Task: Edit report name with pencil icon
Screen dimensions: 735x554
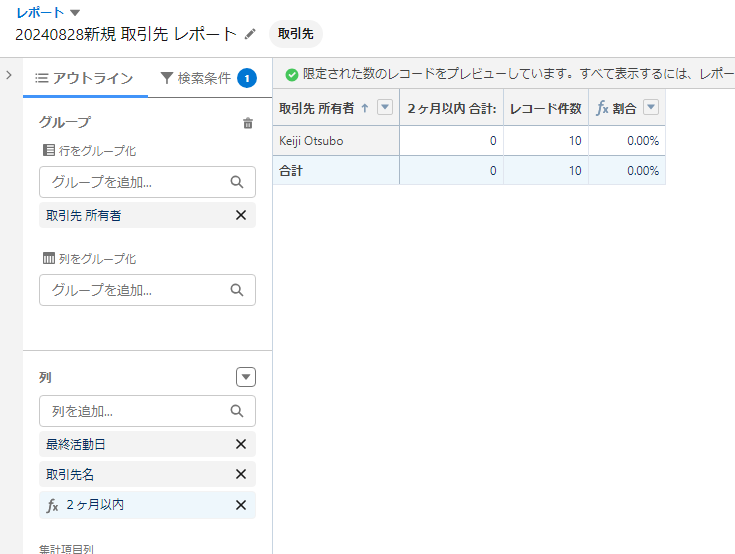Action: pyautogui.click(x=250, y=34)
